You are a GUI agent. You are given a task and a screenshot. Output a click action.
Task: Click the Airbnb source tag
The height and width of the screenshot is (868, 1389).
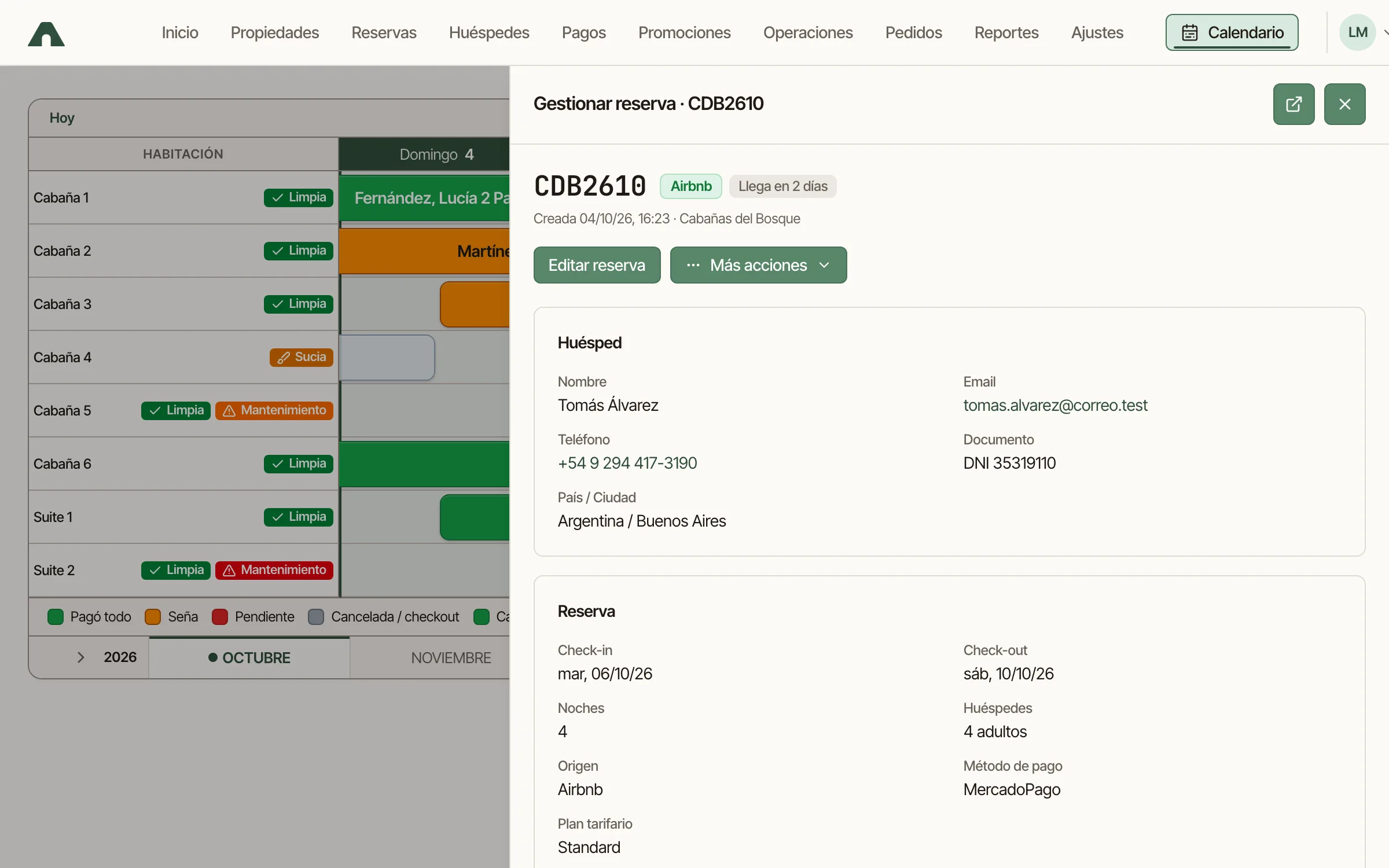691,186
